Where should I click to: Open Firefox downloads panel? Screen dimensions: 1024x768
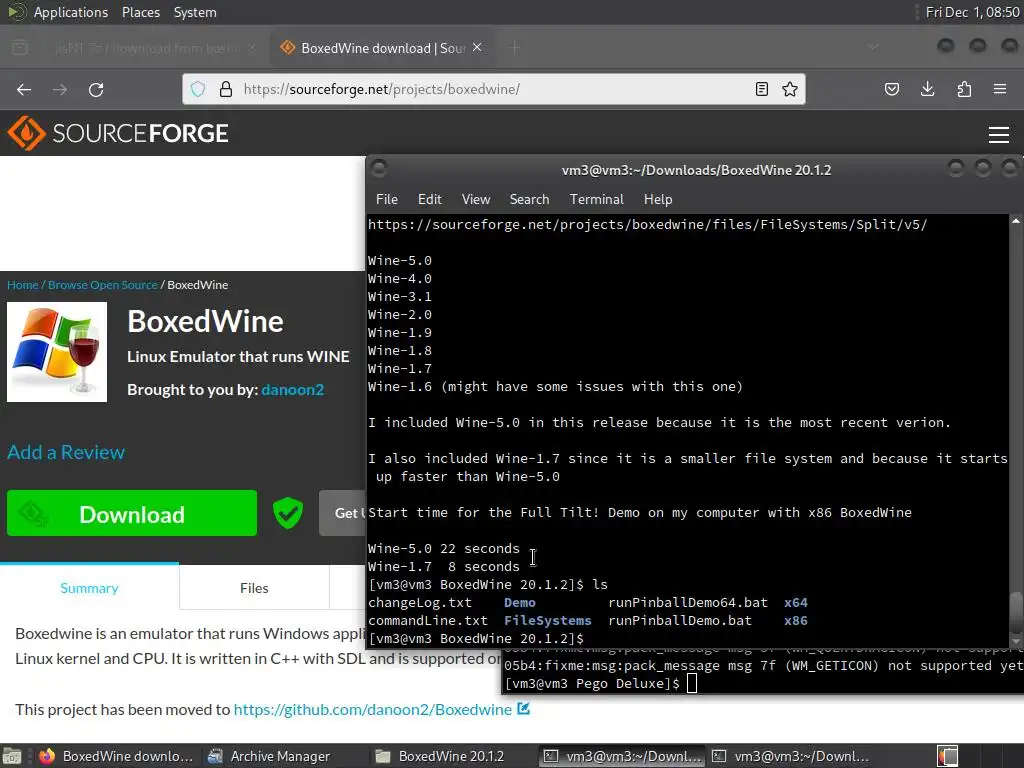point(927,89)
